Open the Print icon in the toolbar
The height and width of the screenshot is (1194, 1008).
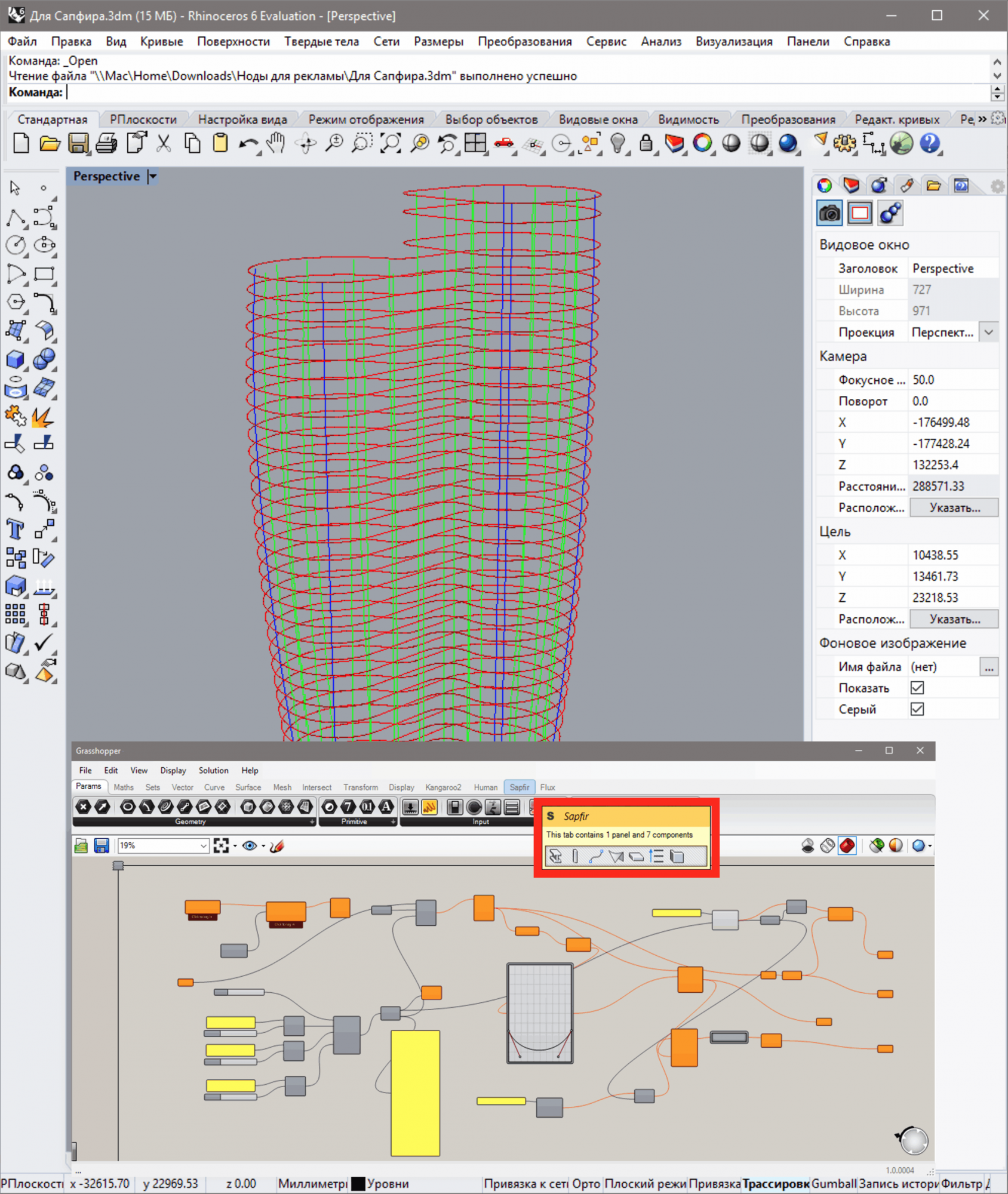pyautogui.click(x=107, y=144)
